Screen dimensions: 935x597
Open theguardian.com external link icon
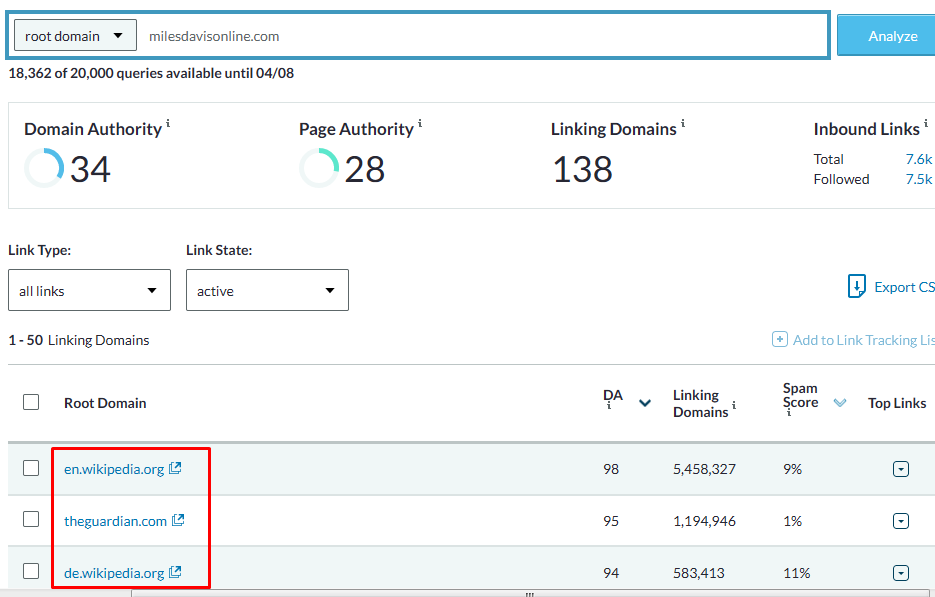click(178, 520)
